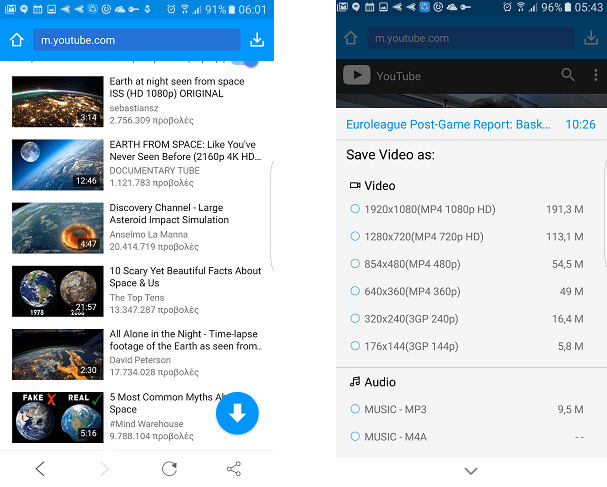
Task: Tap the Audio music note section icon
Action: 355,382
